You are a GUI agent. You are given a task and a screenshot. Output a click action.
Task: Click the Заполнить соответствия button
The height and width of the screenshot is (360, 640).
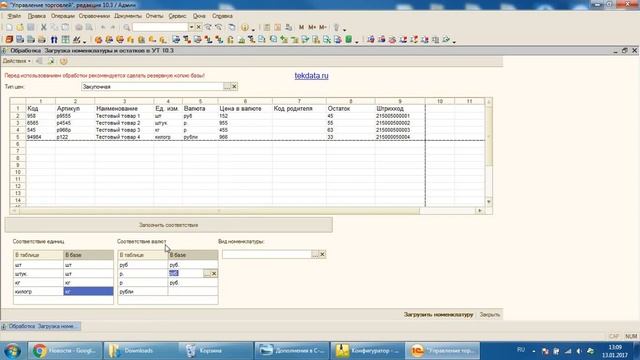(169, 225)
